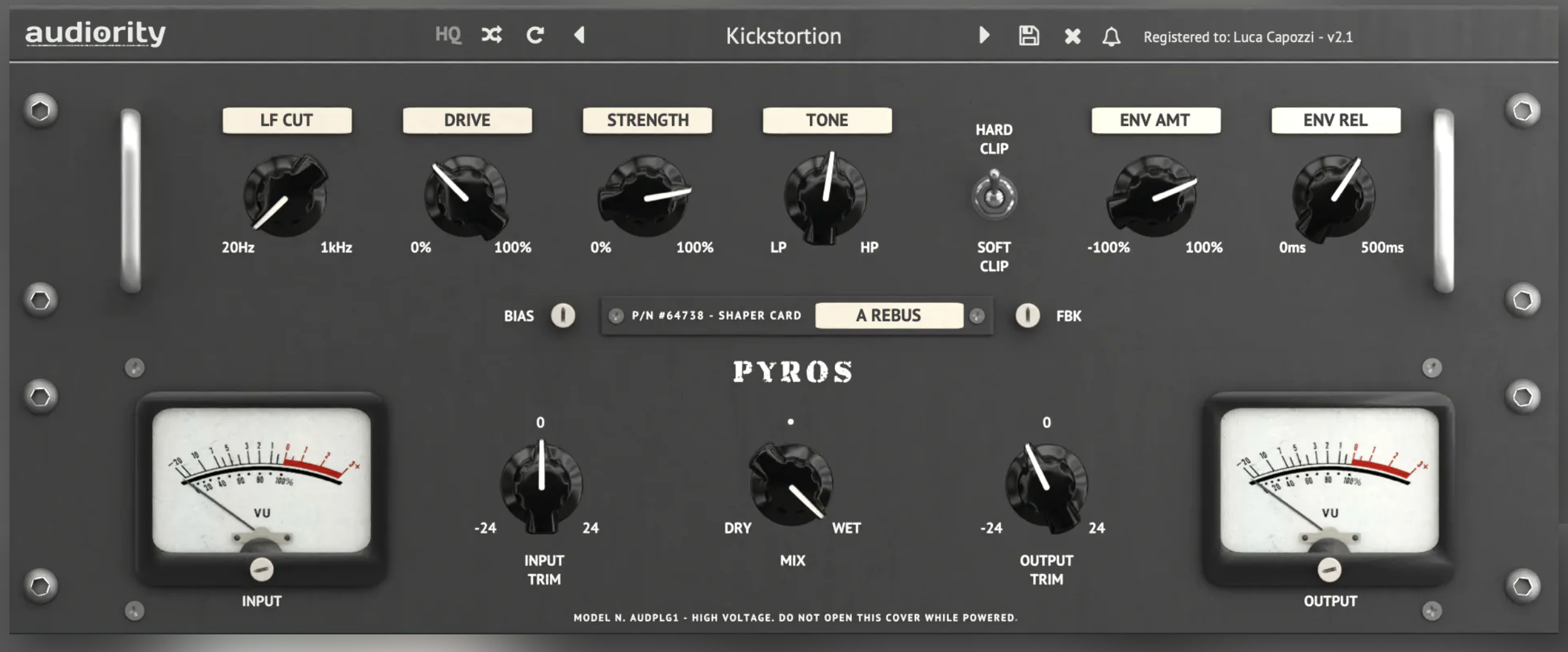Viewport: 1568px width, 652px height.
Task: Click the LF CUT knob
Action: pos(286,196)
